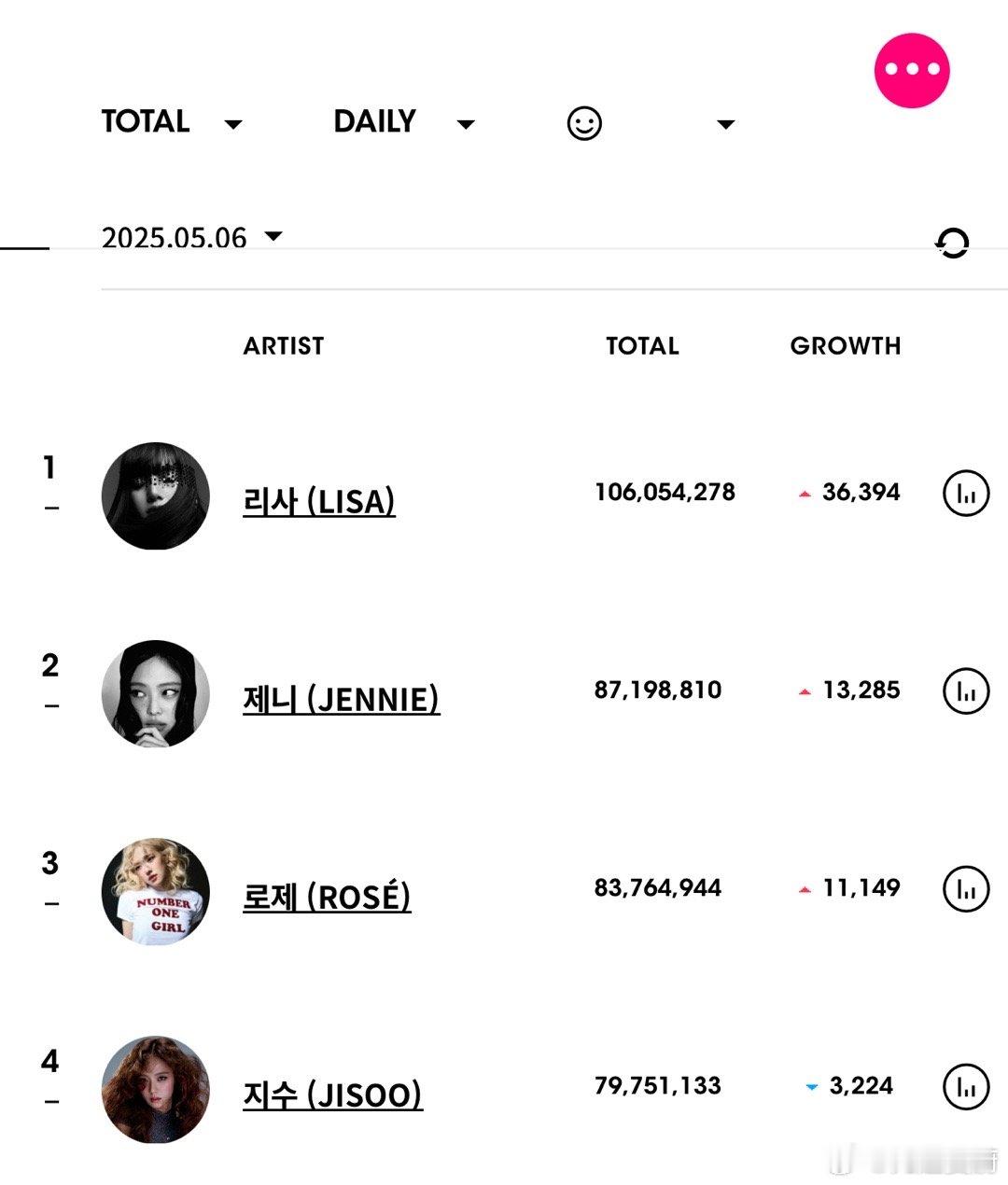This screenshot has width=1008, height=1185.
Task: Open the chart icon for JENNIE
Action: 966,690
